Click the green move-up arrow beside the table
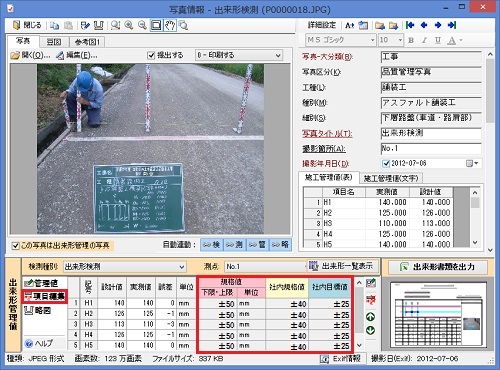 pyautogui.click(x=370, y=316)
